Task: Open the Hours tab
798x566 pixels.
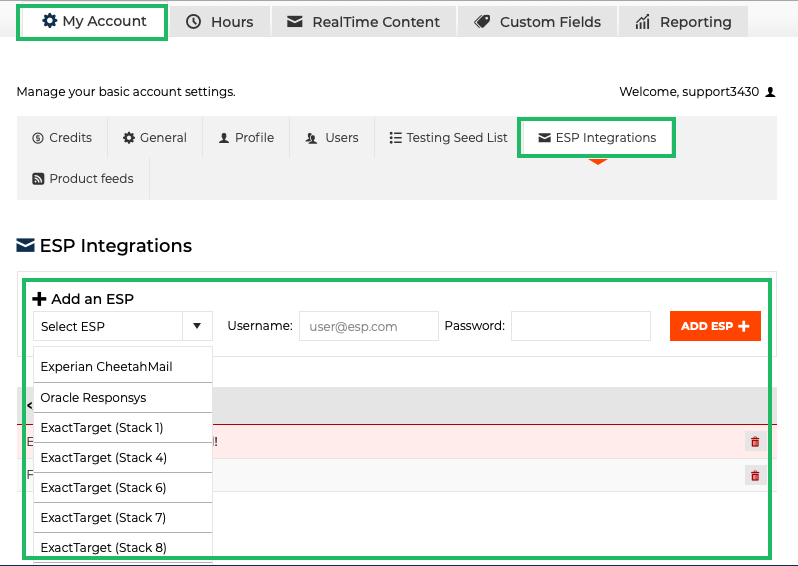Action: pyautogui.click(x=220, y=22)
